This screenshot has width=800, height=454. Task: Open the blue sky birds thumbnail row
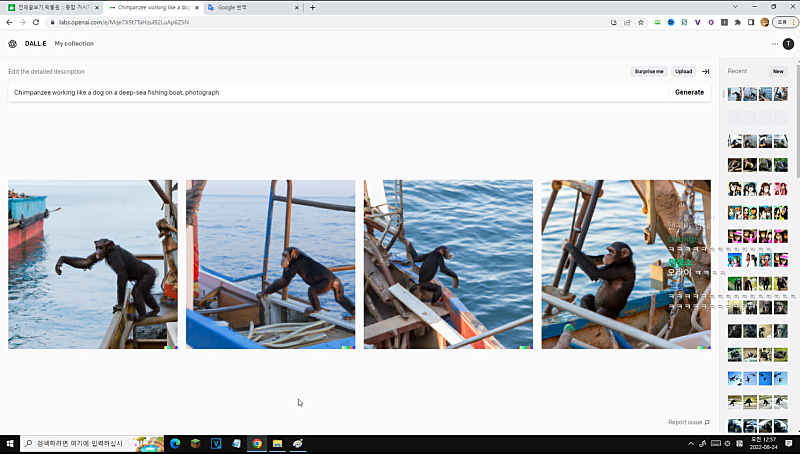pos(758,379)
